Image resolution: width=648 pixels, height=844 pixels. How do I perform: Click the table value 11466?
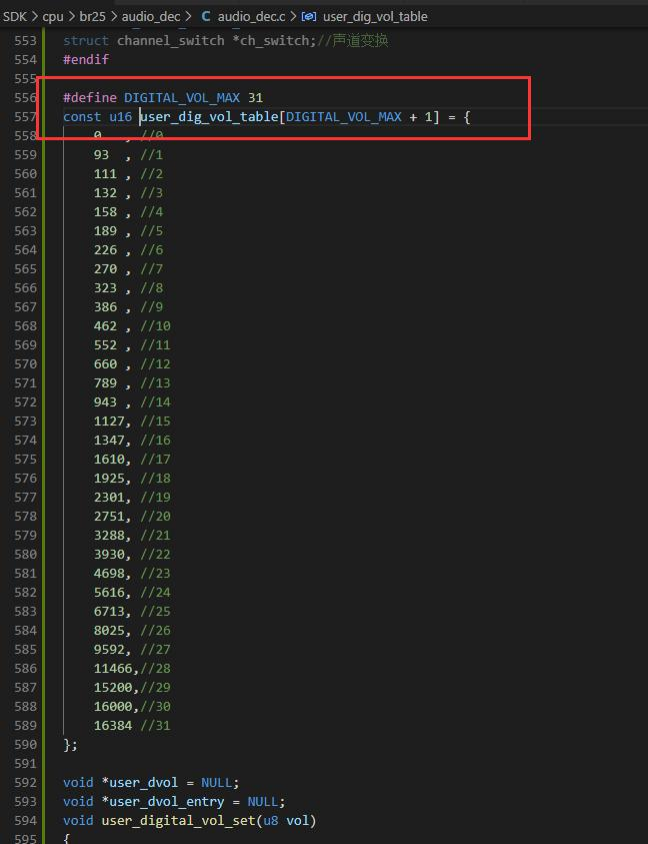112,669
